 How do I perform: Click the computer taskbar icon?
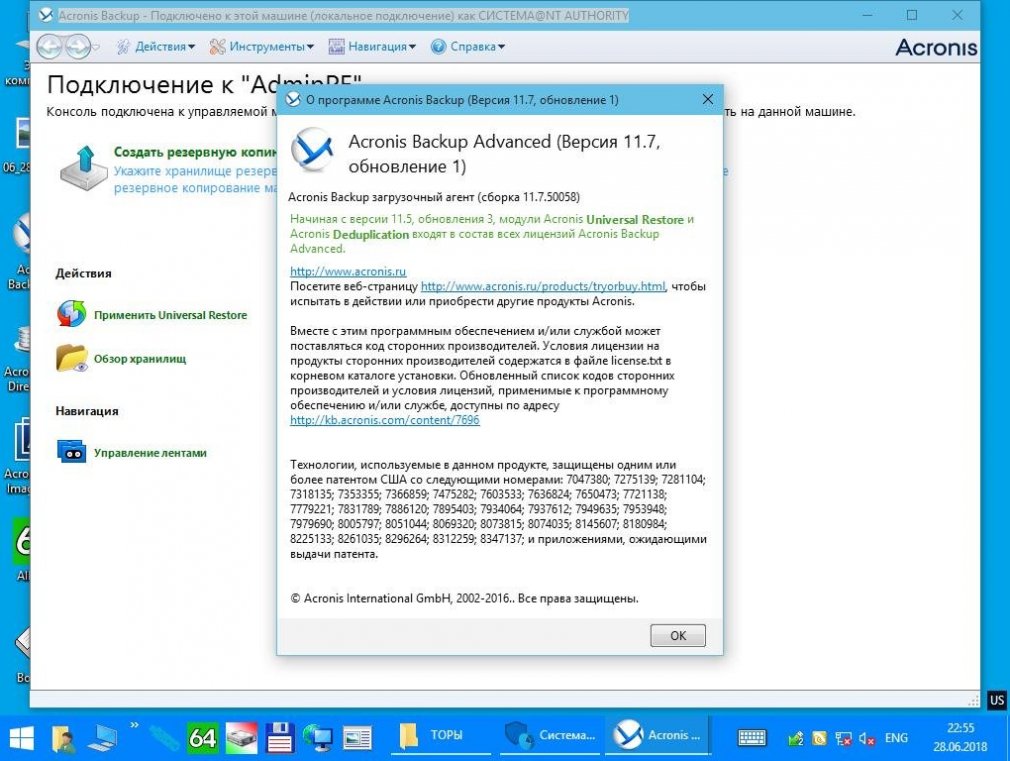102,738
